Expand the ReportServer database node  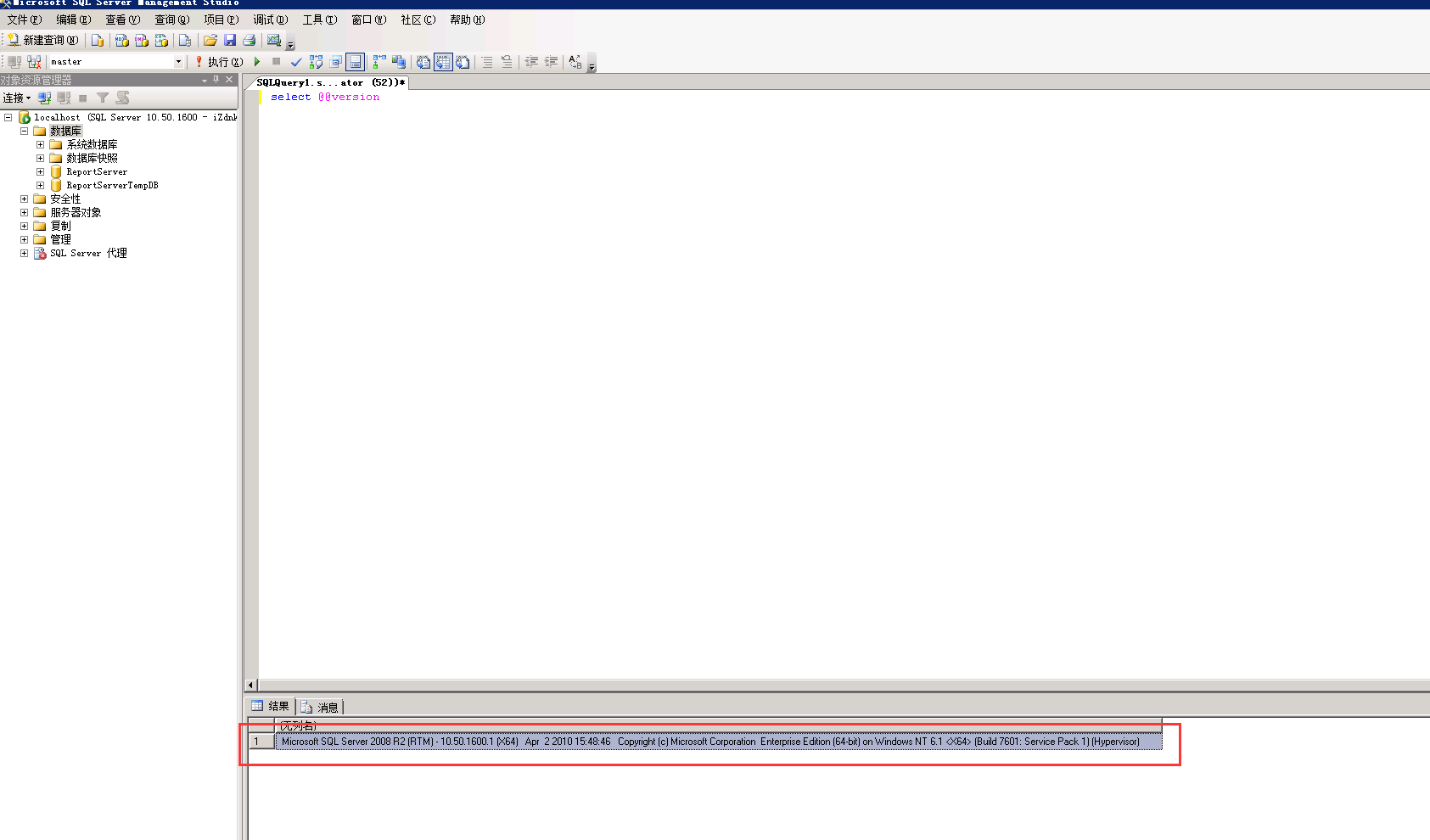point(40,172)
